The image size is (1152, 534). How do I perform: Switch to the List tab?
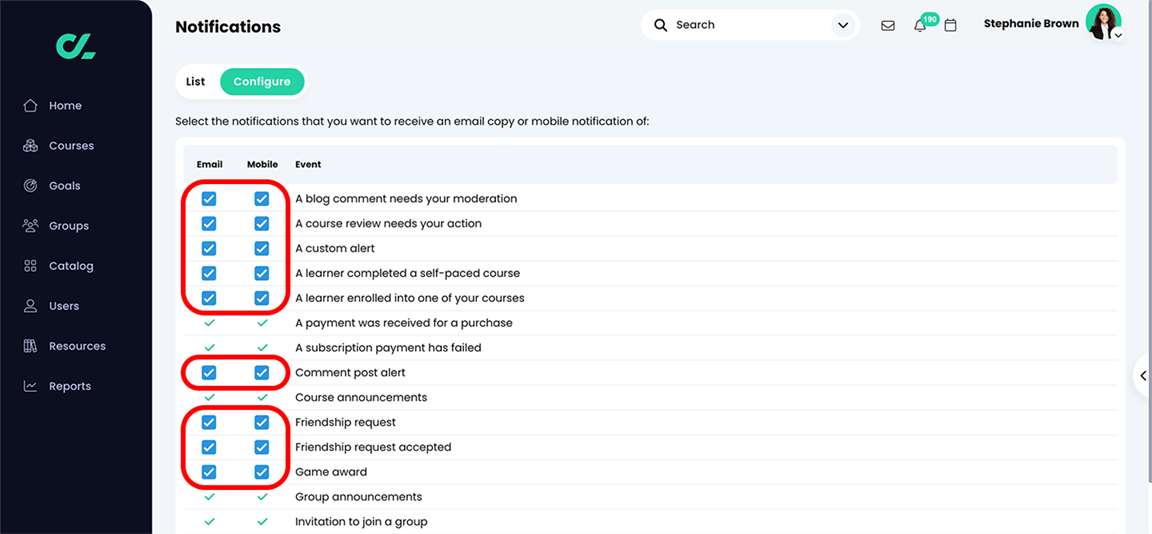(x=196, y=82)
